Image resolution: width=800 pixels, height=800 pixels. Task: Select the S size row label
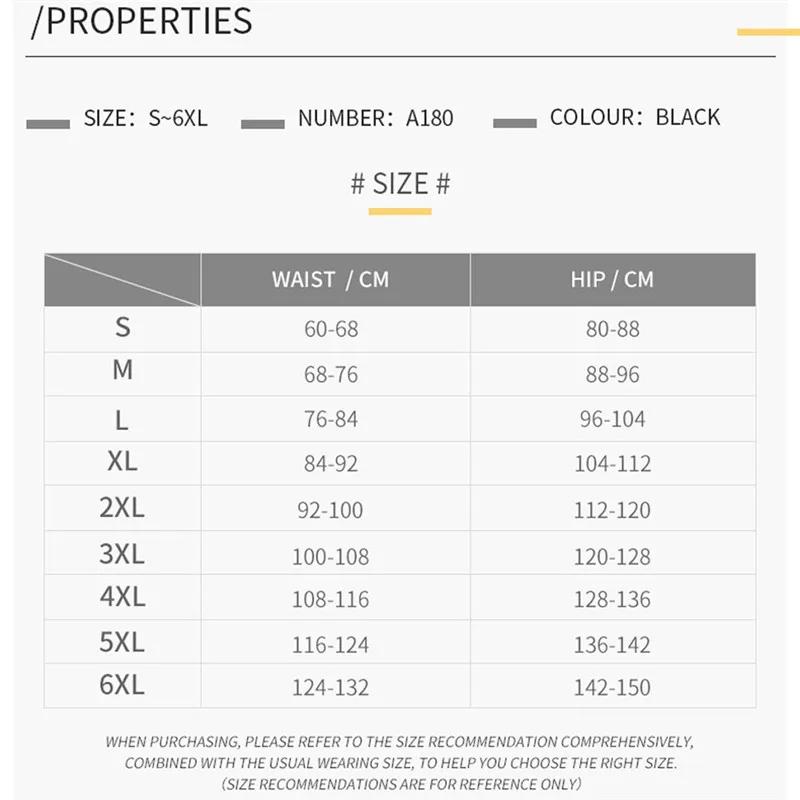tap(122, 327)
